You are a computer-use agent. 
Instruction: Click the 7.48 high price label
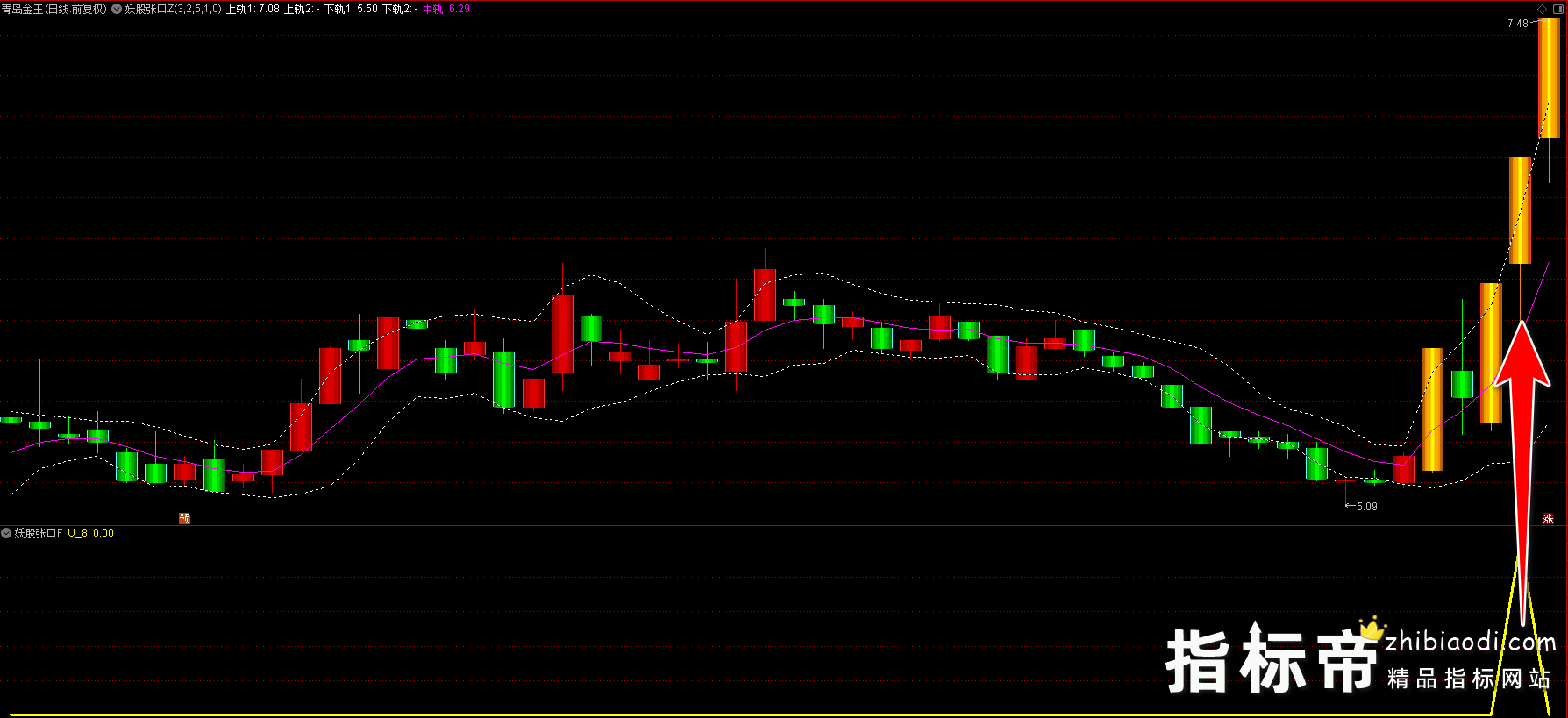coord(1518,24)
